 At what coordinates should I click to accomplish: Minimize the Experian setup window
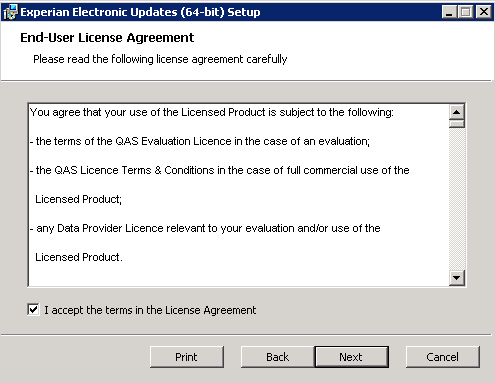tap(449, 12)
